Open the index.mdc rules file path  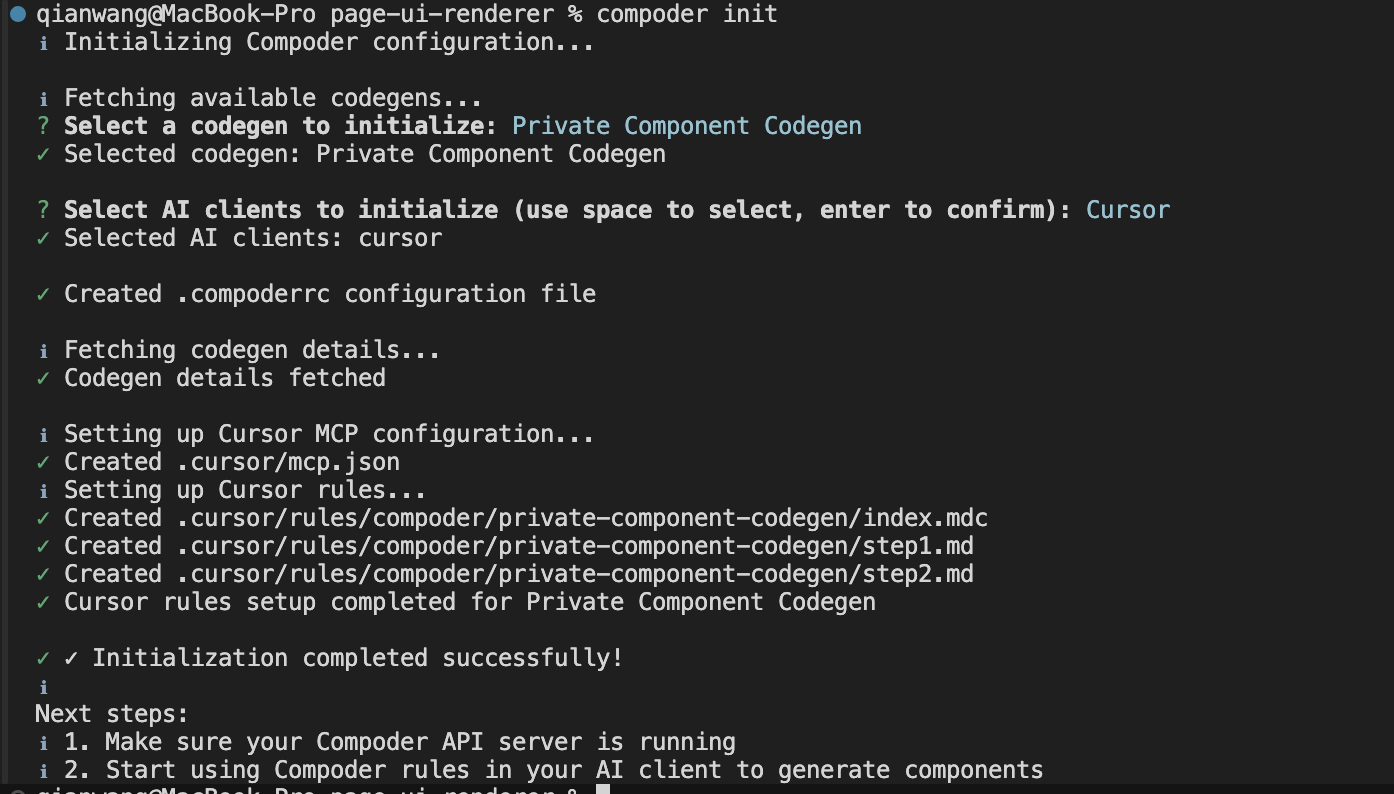[x=582, y=518]
